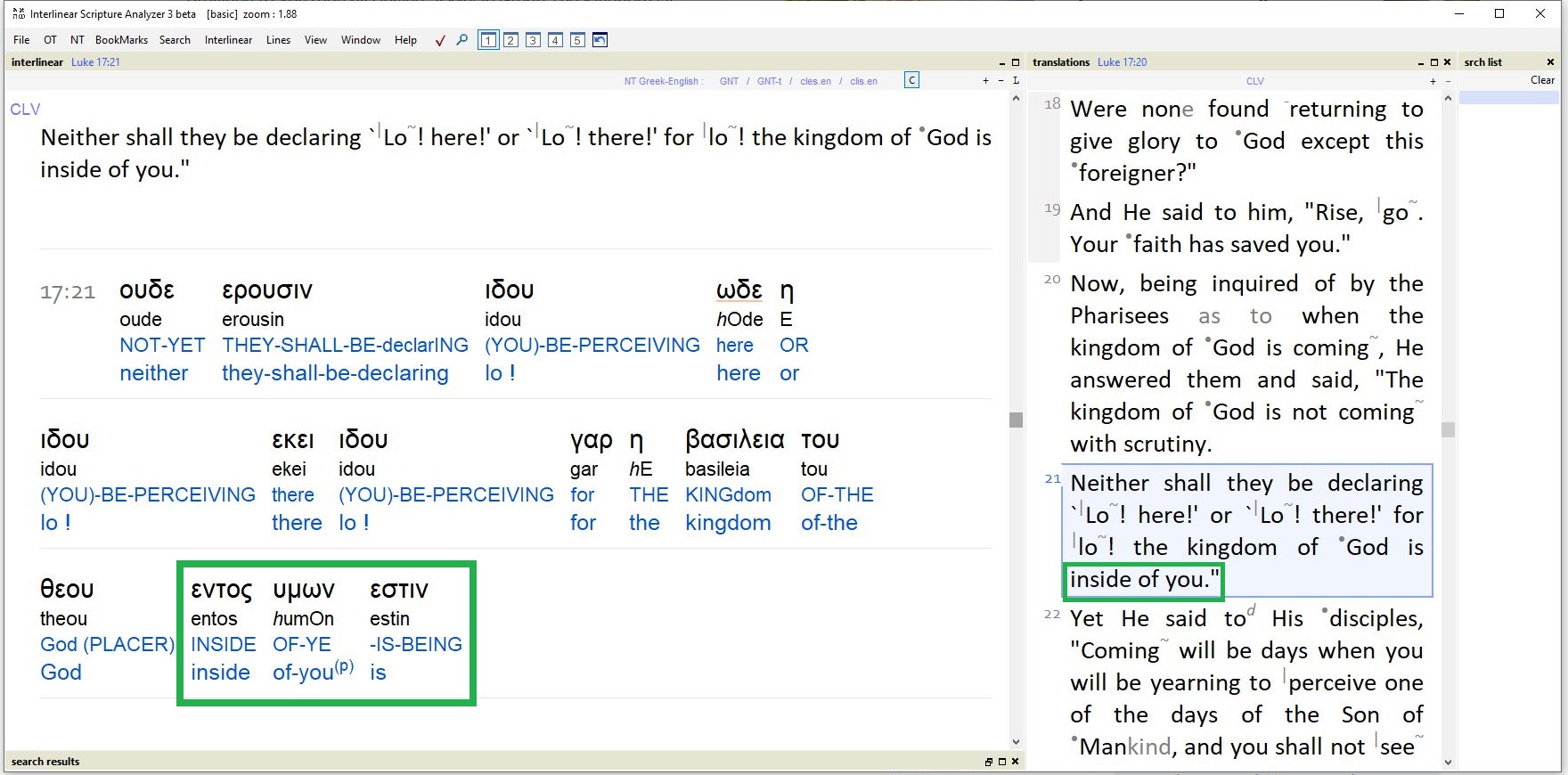Screen dimensions: 1568x775
Task: Decrease translations text size with minus
Action: pos(1448,81)
